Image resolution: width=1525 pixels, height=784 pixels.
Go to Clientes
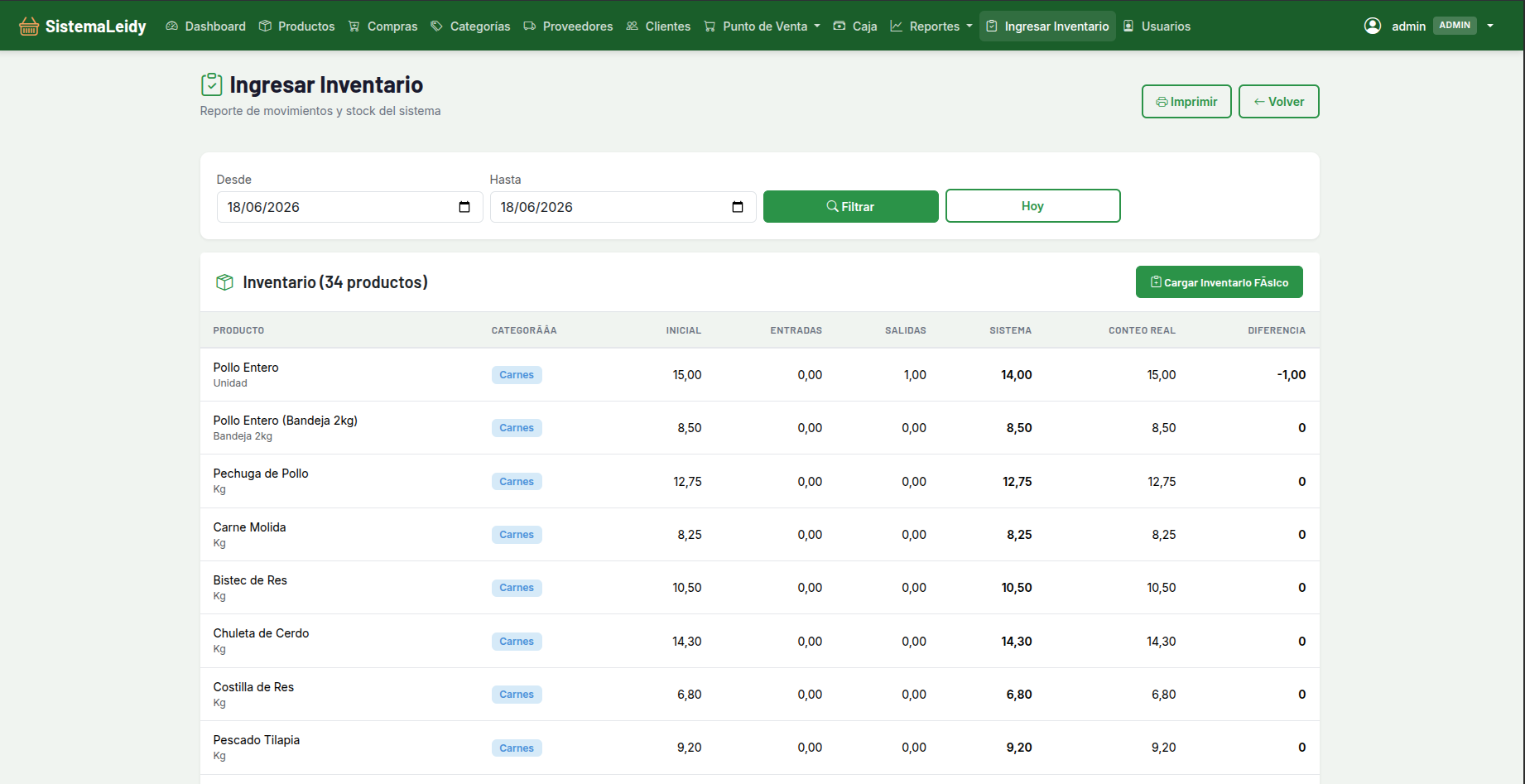(658, 26)
